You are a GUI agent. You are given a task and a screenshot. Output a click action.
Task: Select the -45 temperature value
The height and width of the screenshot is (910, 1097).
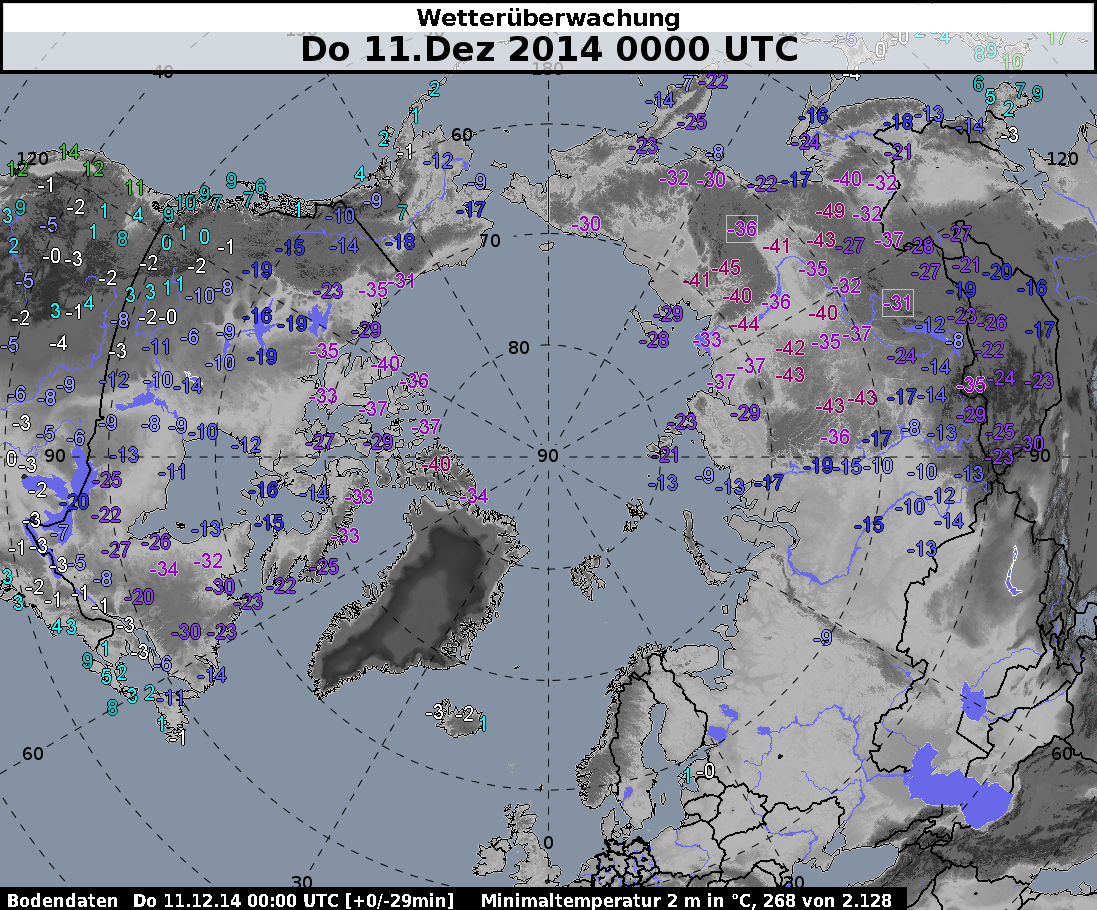pos(726,267)
